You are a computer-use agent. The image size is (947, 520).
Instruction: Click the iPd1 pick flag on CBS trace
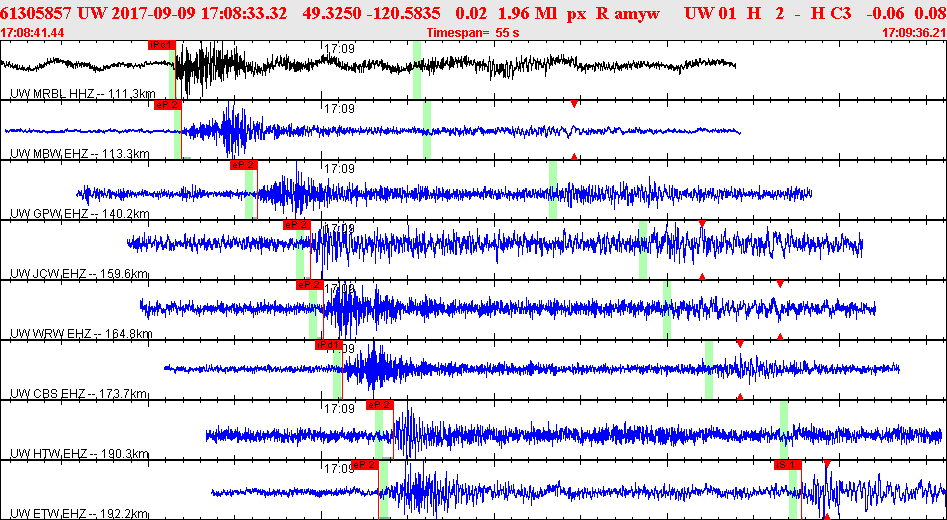pyautogui.click(x=329, y=345)
